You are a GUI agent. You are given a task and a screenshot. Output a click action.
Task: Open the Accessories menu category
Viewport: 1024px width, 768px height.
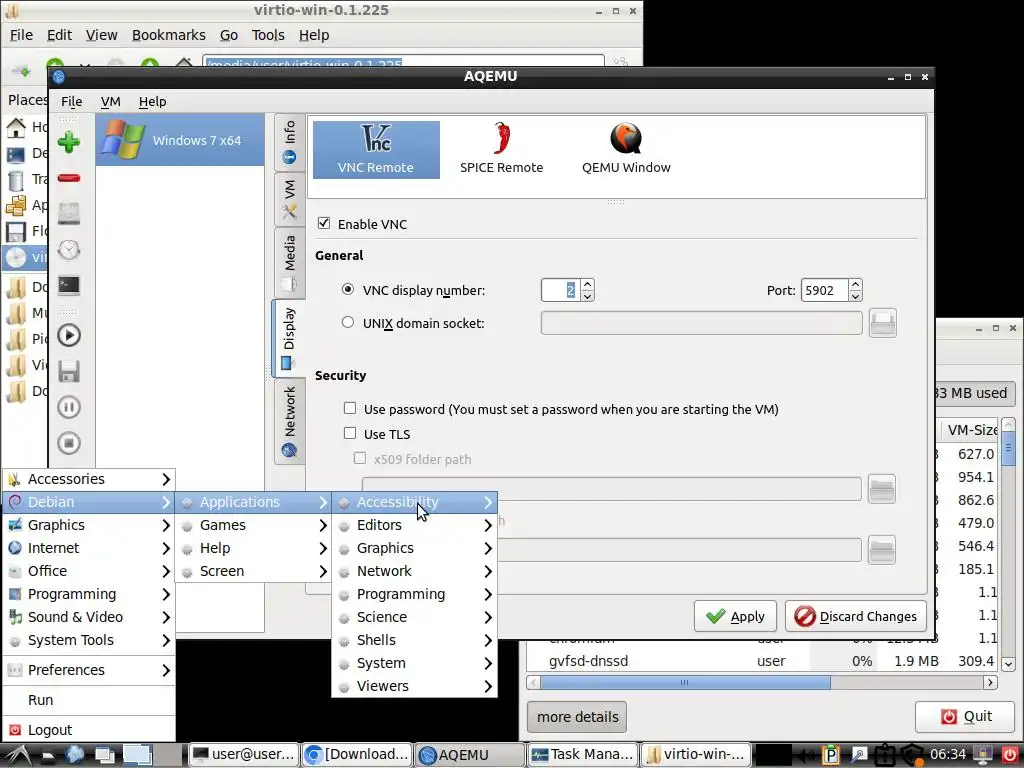click(89, 479)
